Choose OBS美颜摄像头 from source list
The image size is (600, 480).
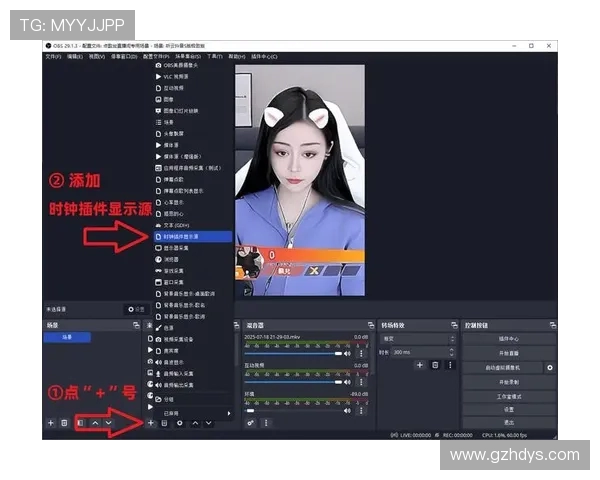193,65
